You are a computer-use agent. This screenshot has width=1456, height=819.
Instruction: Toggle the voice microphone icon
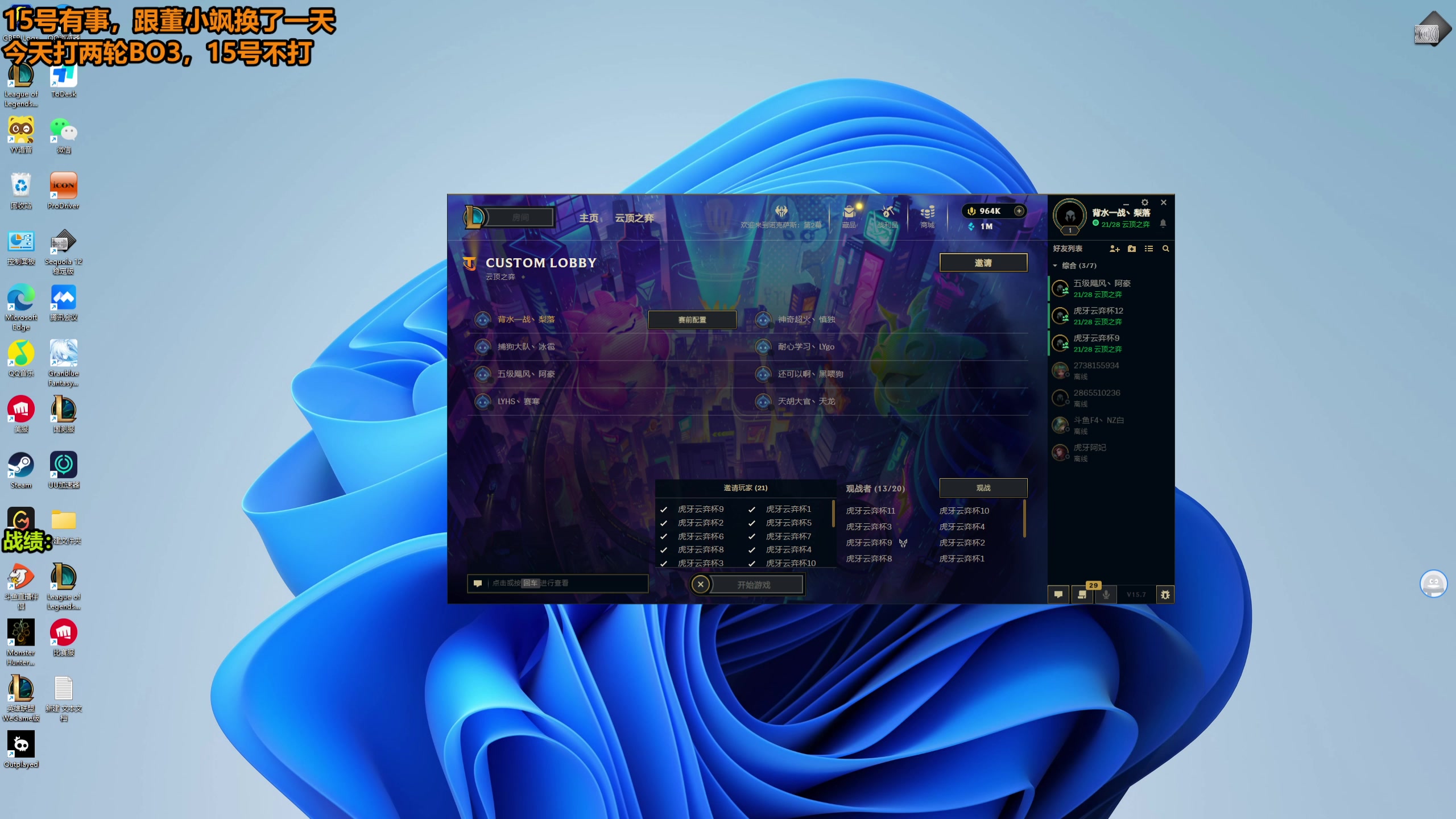coord(1106,594)
